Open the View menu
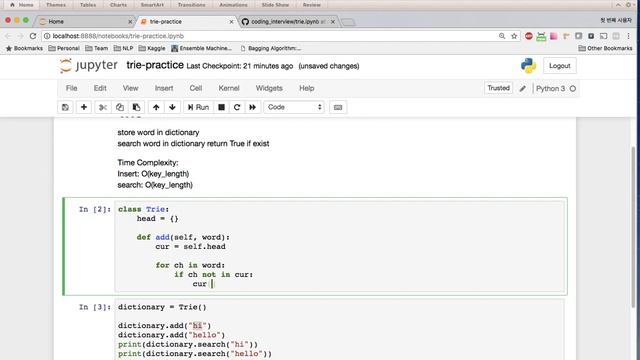This screenshot has height=360, width=640. [131, 88]
